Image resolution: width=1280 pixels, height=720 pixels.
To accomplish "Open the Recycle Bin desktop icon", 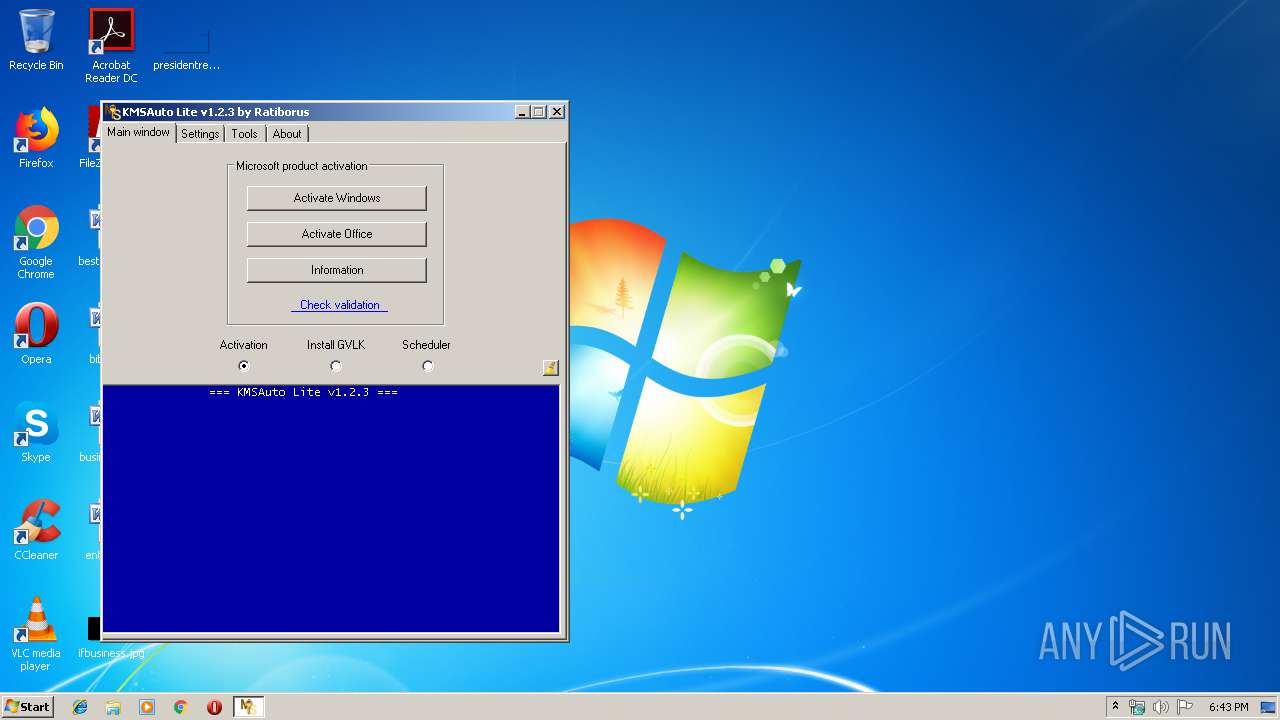I will [36, 40].
